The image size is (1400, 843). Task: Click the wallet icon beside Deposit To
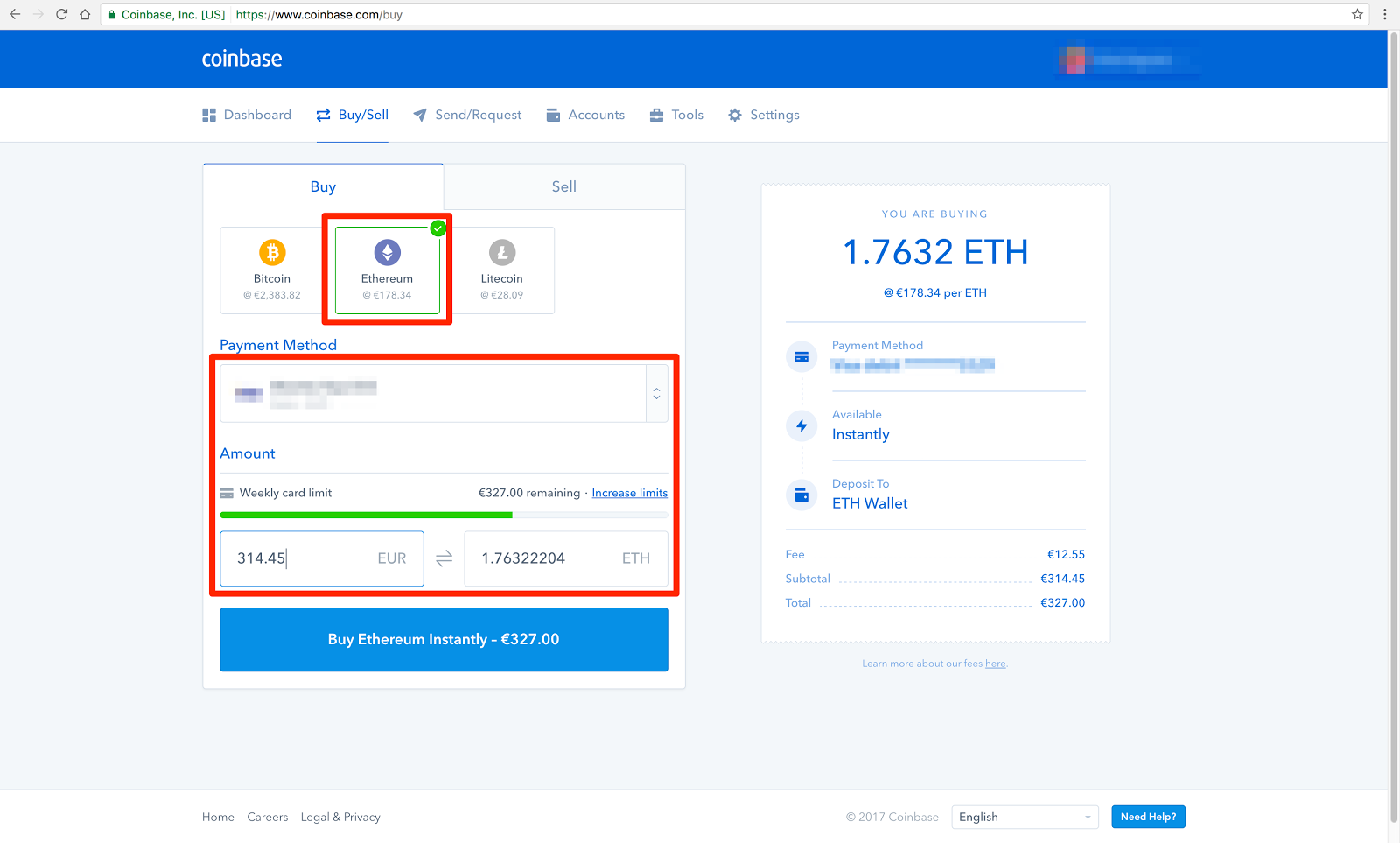click(801, 495)
